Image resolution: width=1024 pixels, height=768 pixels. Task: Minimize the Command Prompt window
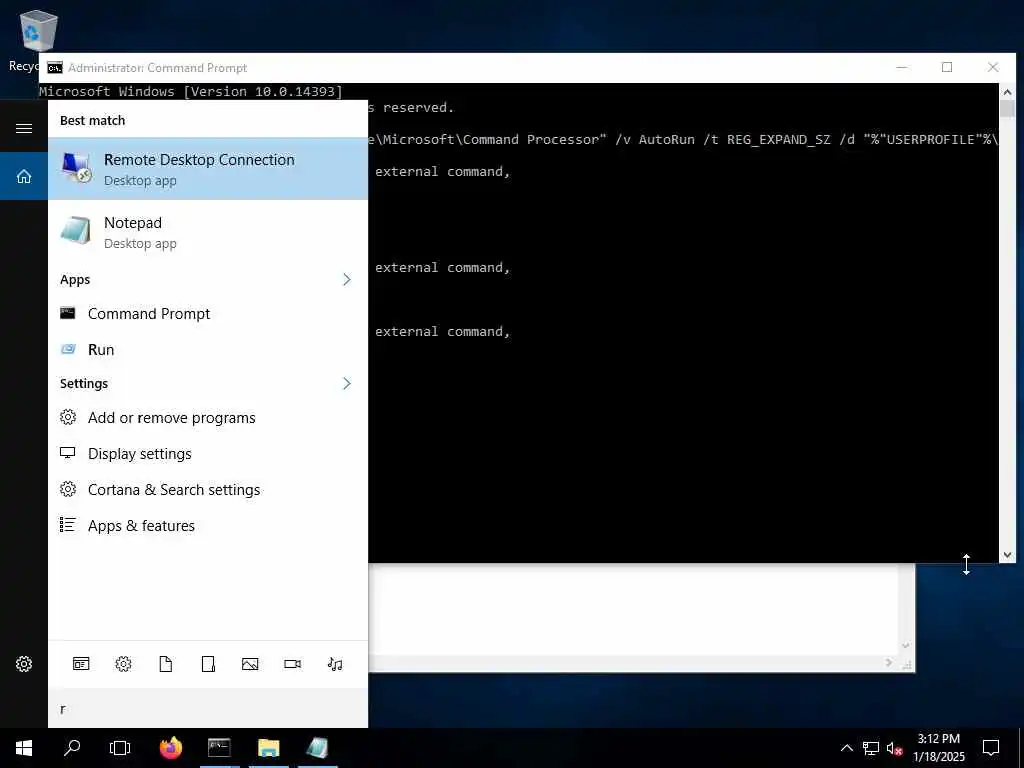[902, 67]
